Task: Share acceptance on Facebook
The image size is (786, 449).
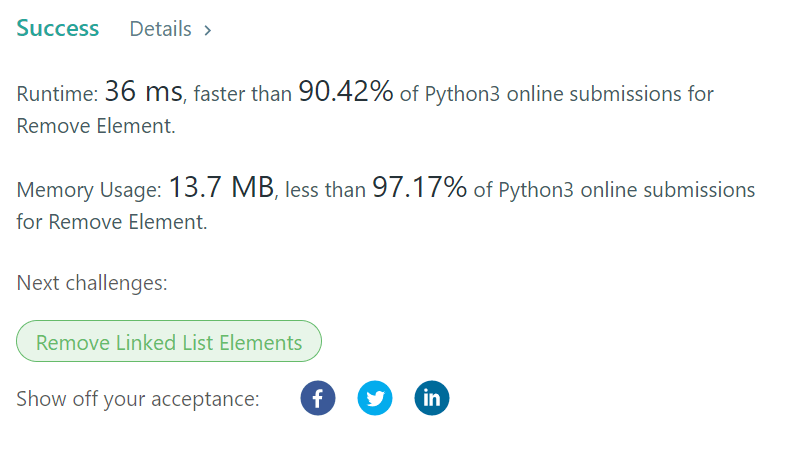Action: point(318,398)
